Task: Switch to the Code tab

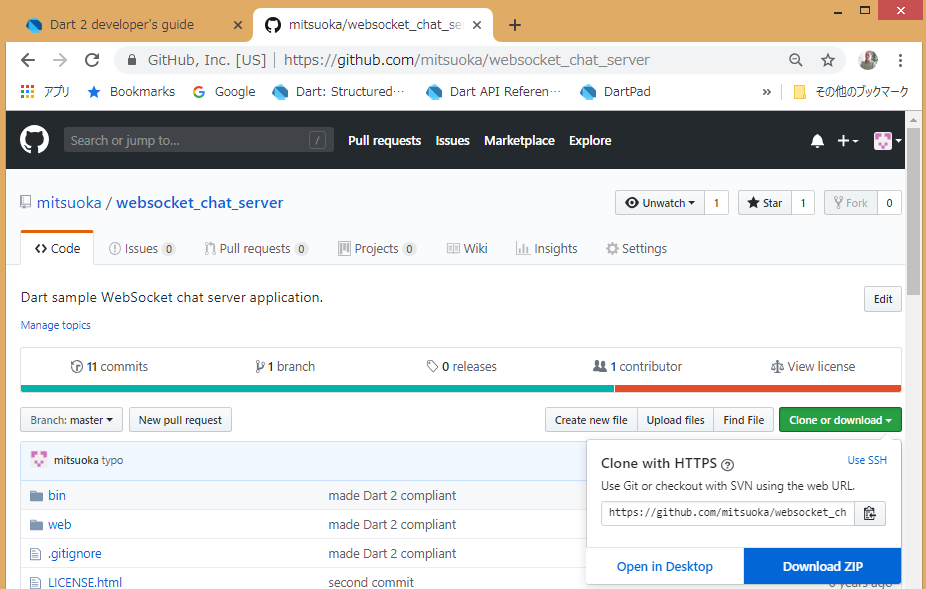Action: pyautogui.click(x=57, y=248)
